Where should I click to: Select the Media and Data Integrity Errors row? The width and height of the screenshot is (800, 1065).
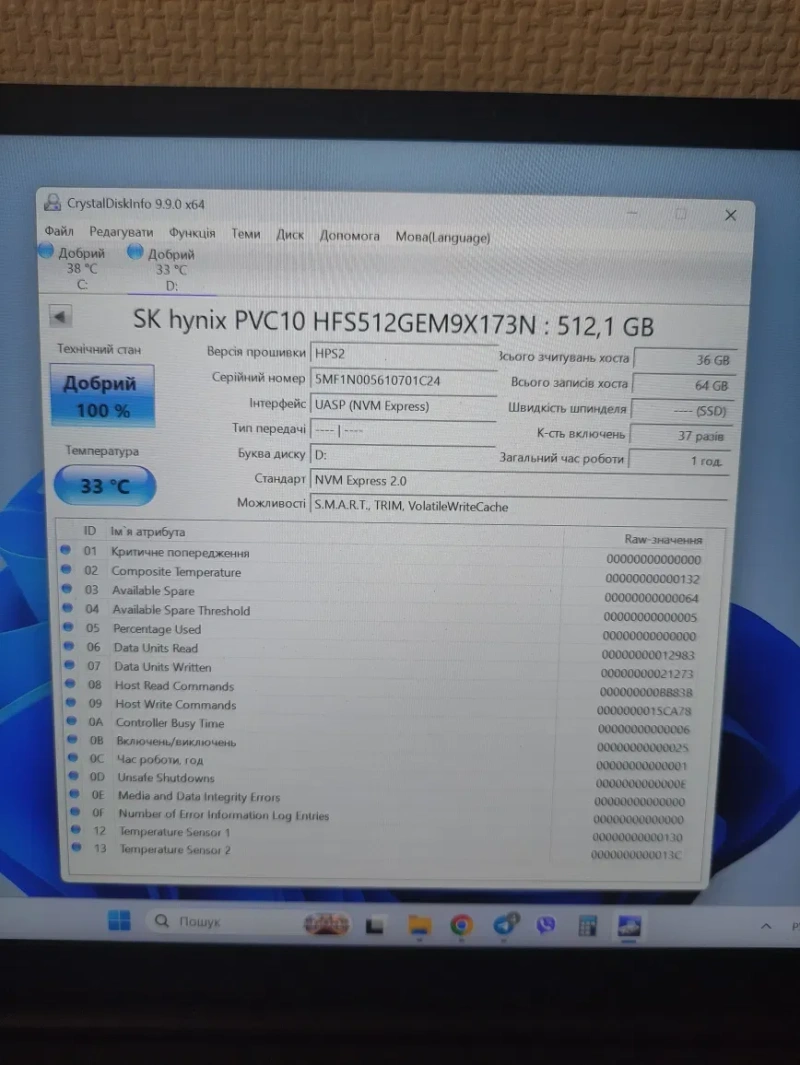coord(380,799)
